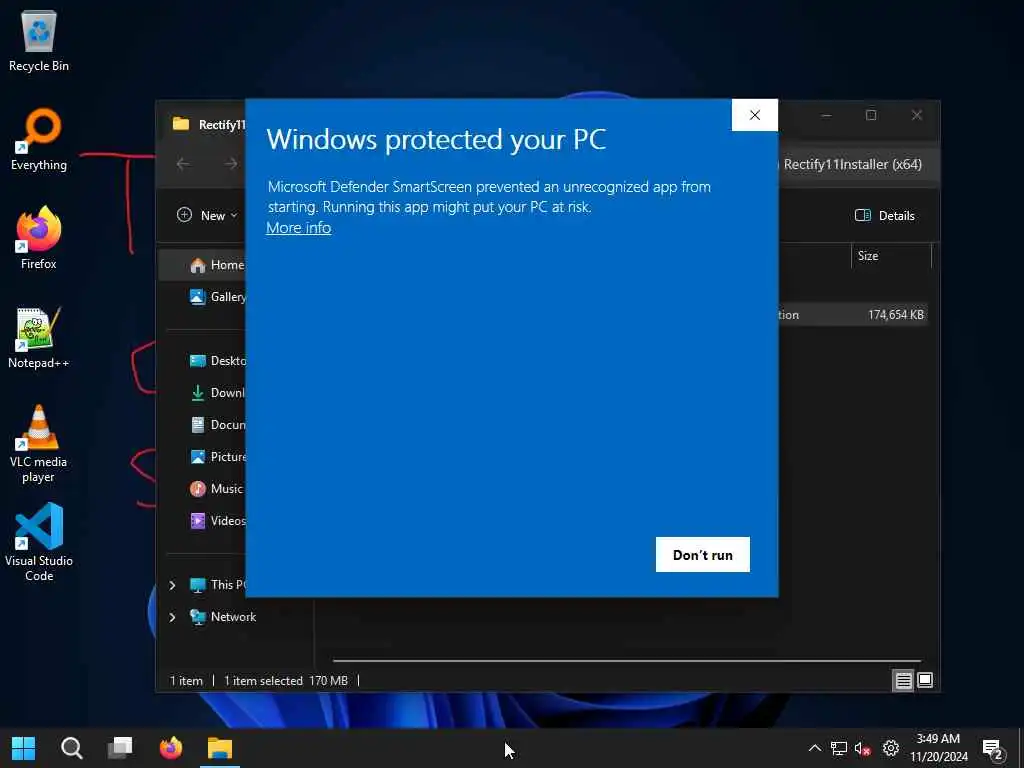Launch VLC media player shortcut
Screen dimensions: 1024x768
click(x=39, y=444)
